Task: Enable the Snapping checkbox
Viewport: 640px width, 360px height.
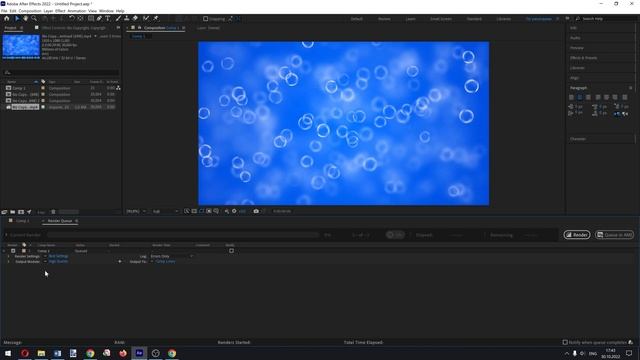Action: click(x=205, y=18)
